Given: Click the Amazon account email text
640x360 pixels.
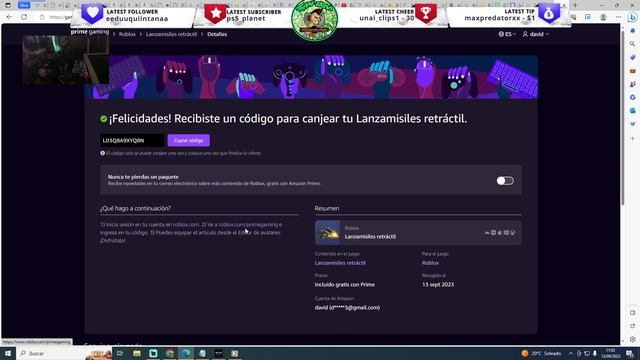Looking at the screenshot, I should pos(347,307).
